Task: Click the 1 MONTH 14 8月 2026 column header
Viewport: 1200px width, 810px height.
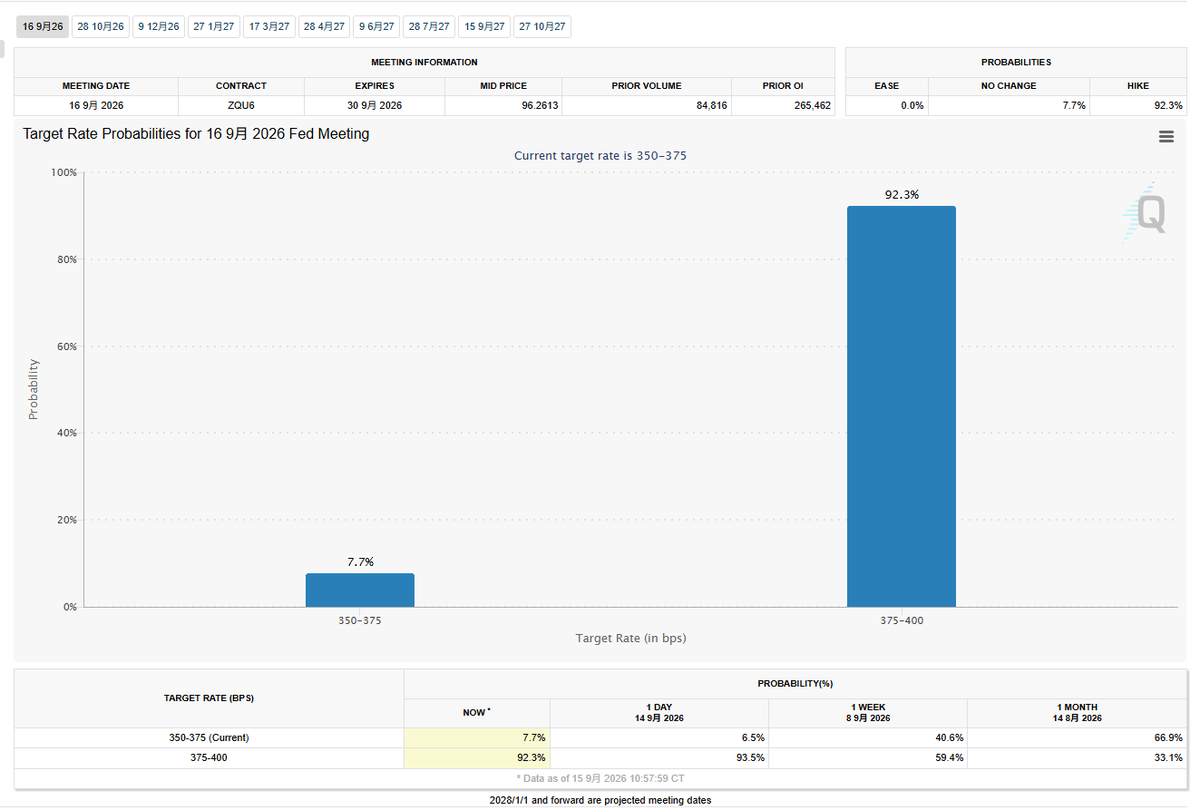Action: [1077, 713]
